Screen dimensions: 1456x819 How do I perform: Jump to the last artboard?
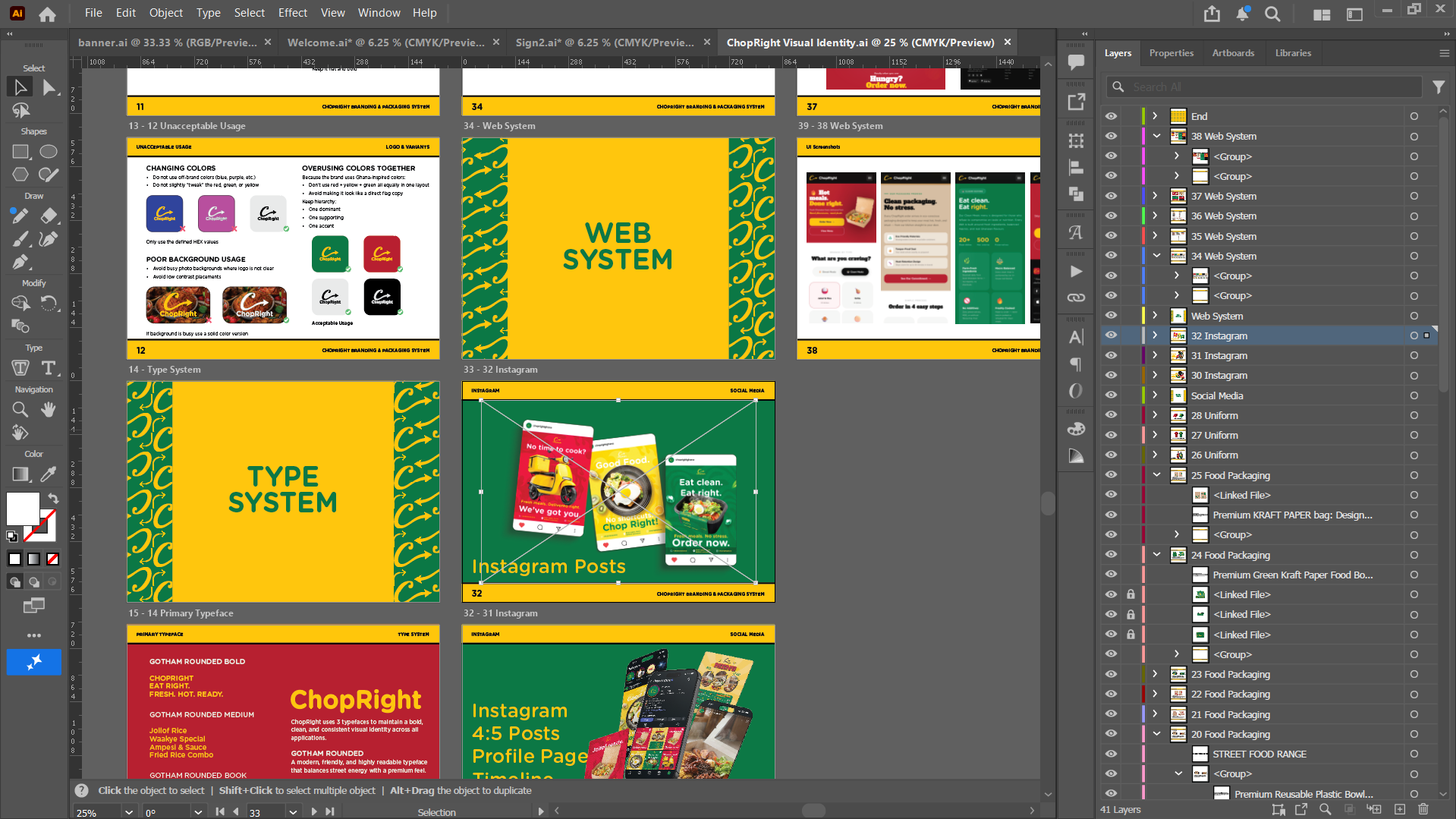coord(330,811)
